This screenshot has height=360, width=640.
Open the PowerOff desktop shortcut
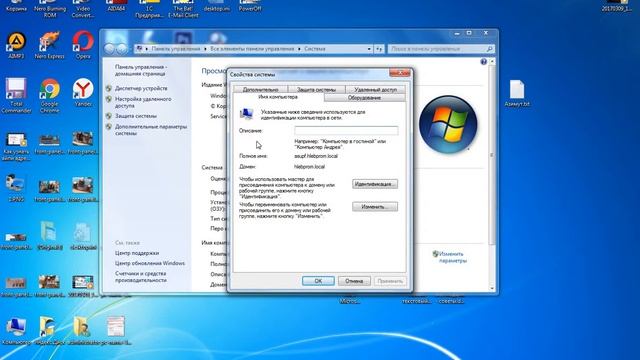coord(250,5)
